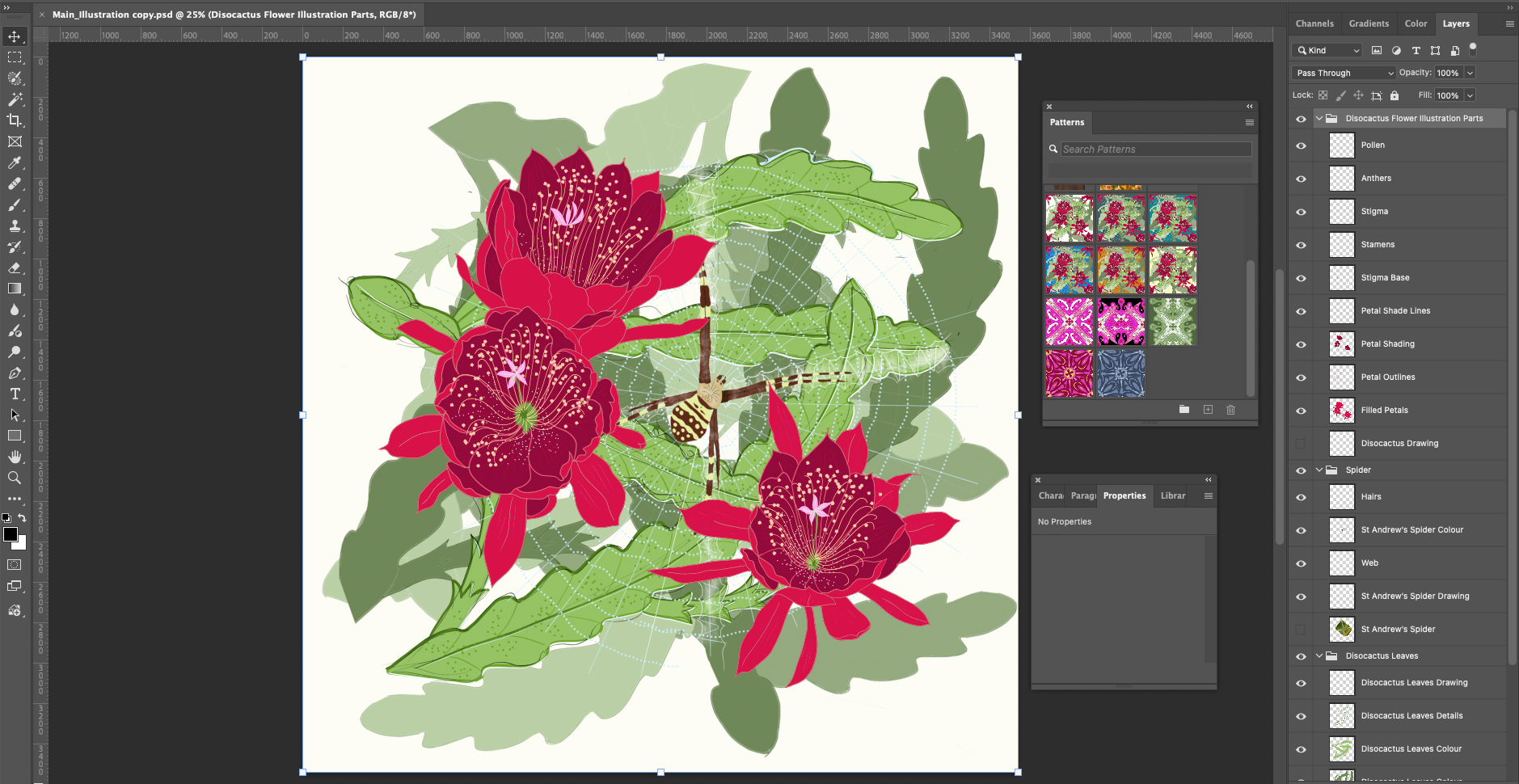Switch to the Channels tab
Screen dimensions: 1519x784
pyautogui.click(x=1314, y=23)
